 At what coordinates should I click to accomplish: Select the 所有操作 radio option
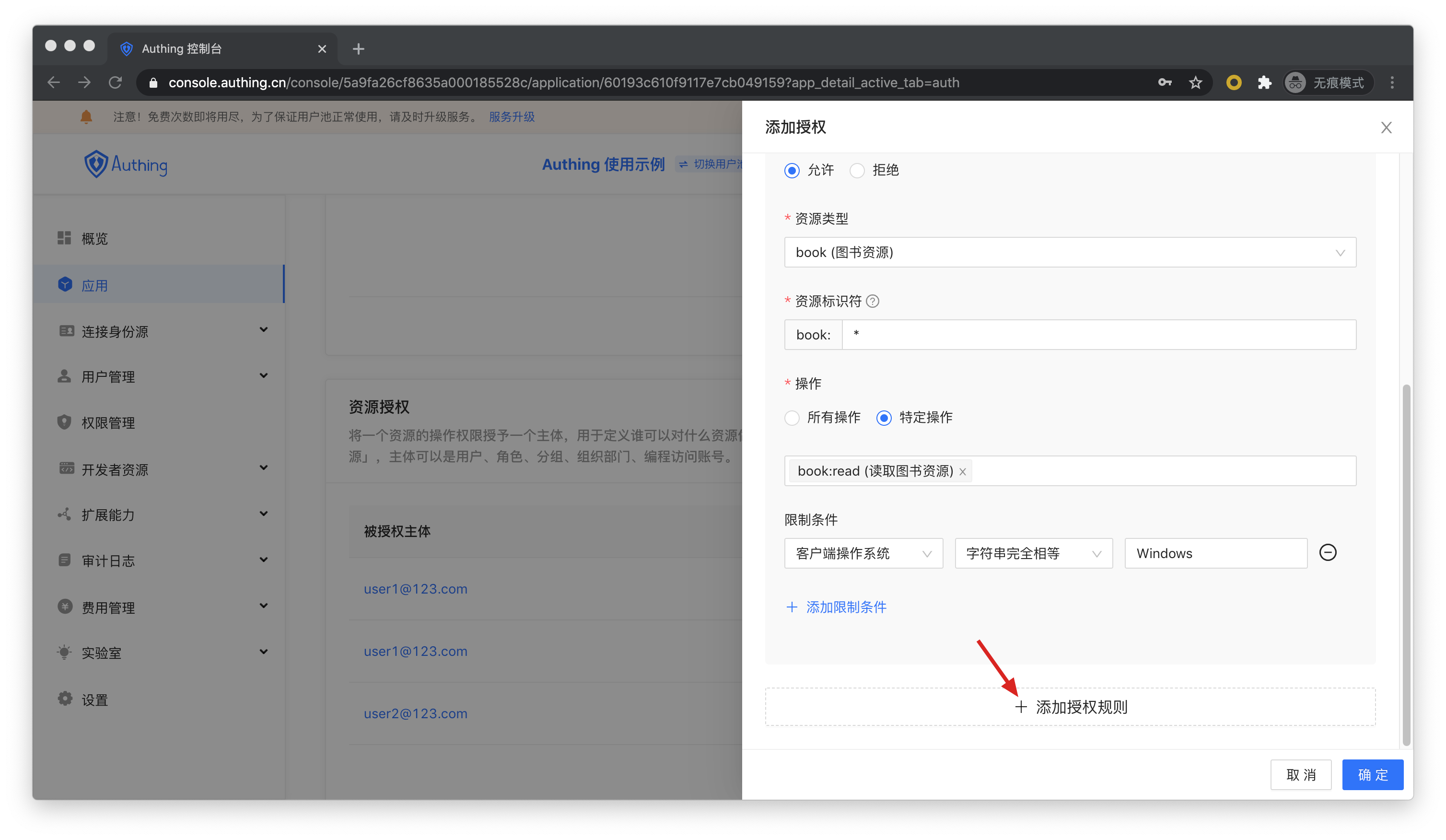pos(792,418)
